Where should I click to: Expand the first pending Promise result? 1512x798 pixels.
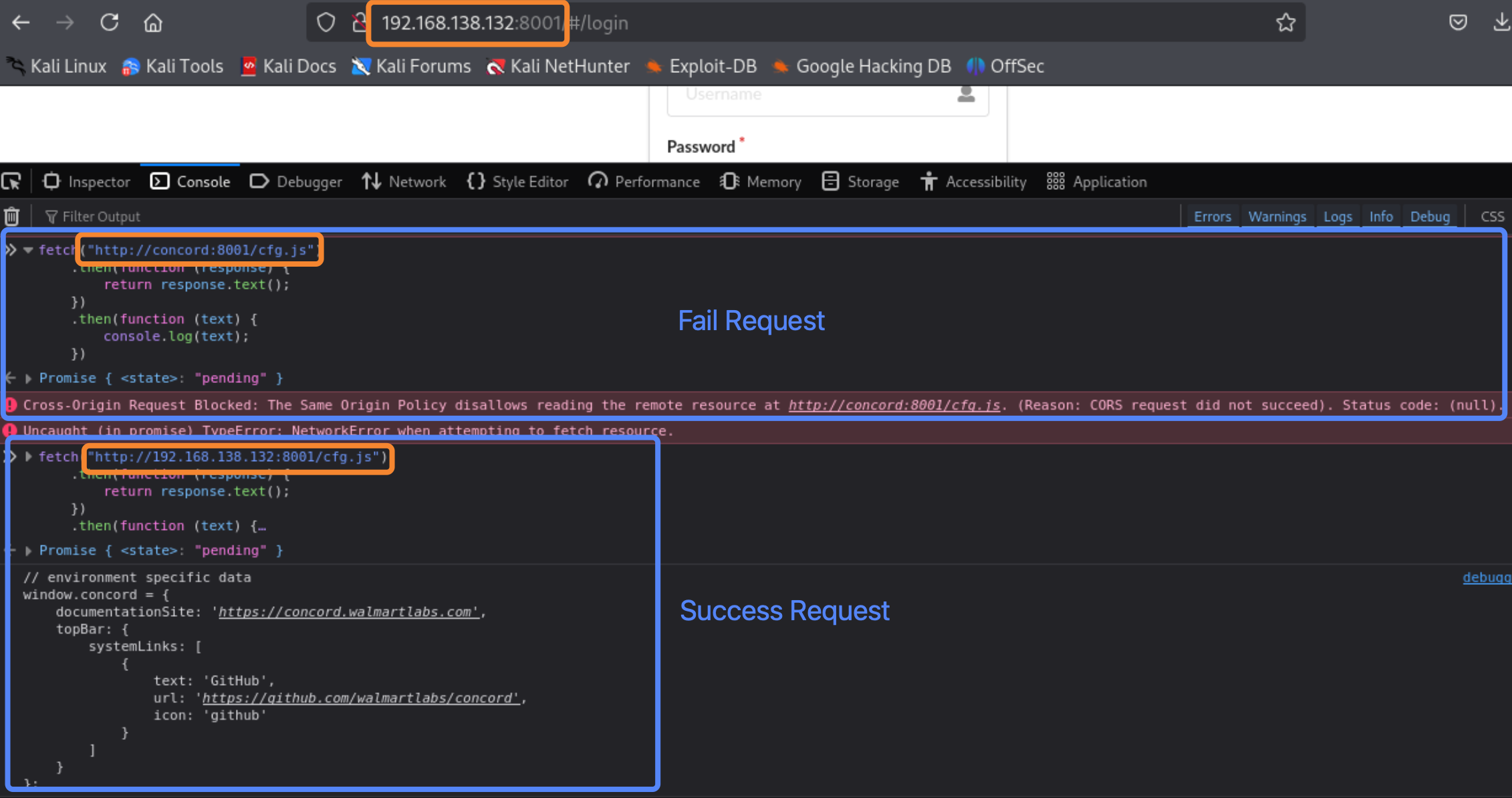(28, 378)
